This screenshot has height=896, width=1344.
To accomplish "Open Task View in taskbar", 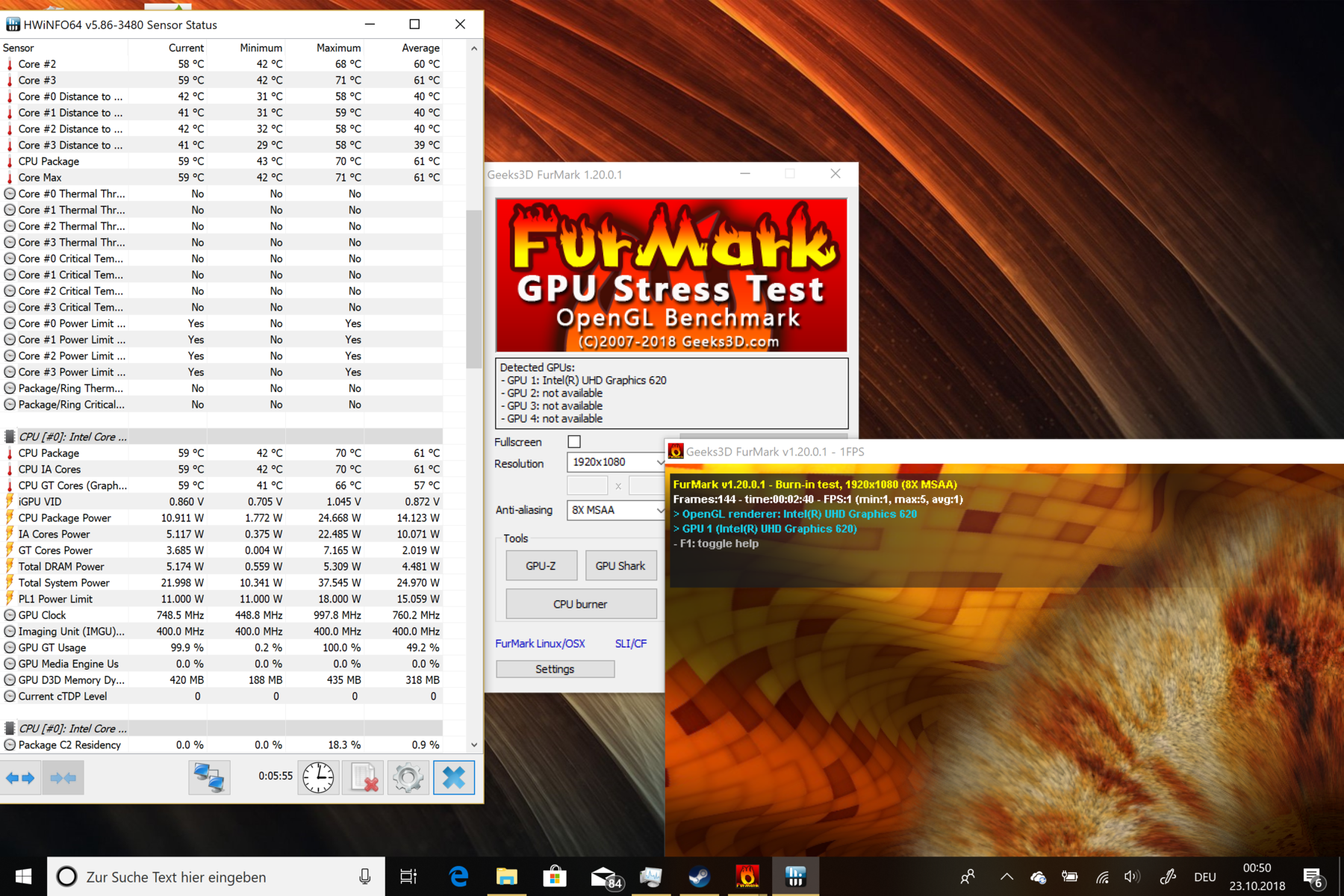I will coord(408,877).
